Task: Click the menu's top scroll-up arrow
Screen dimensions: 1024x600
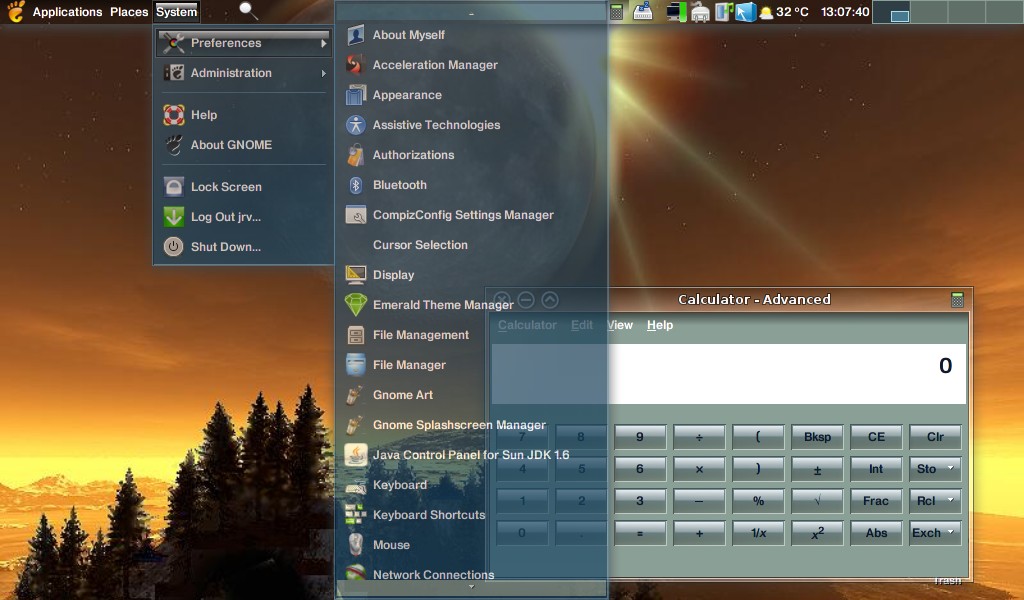Action: pos(472,12)
